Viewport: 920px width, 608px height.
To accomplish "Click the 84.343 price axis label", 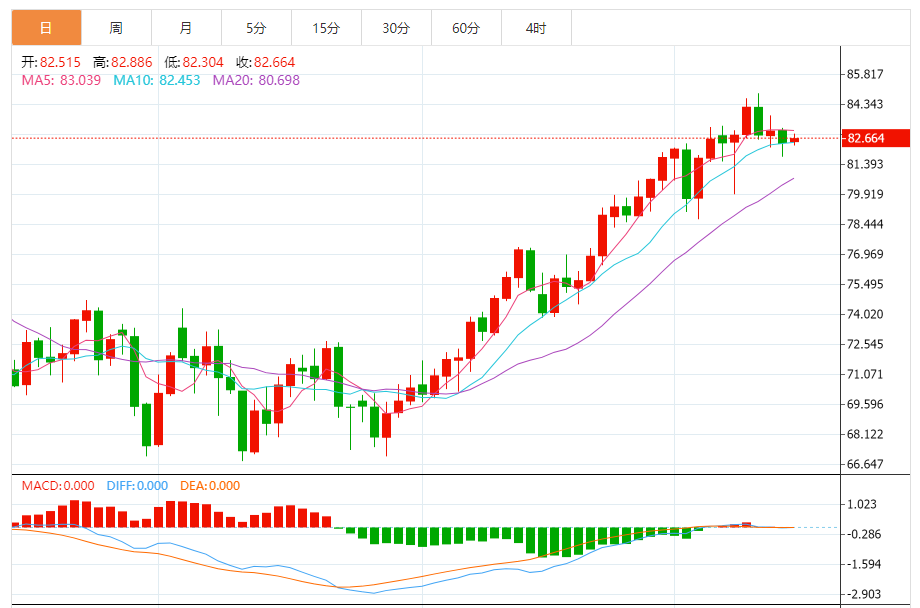I will tap(865, 104).
